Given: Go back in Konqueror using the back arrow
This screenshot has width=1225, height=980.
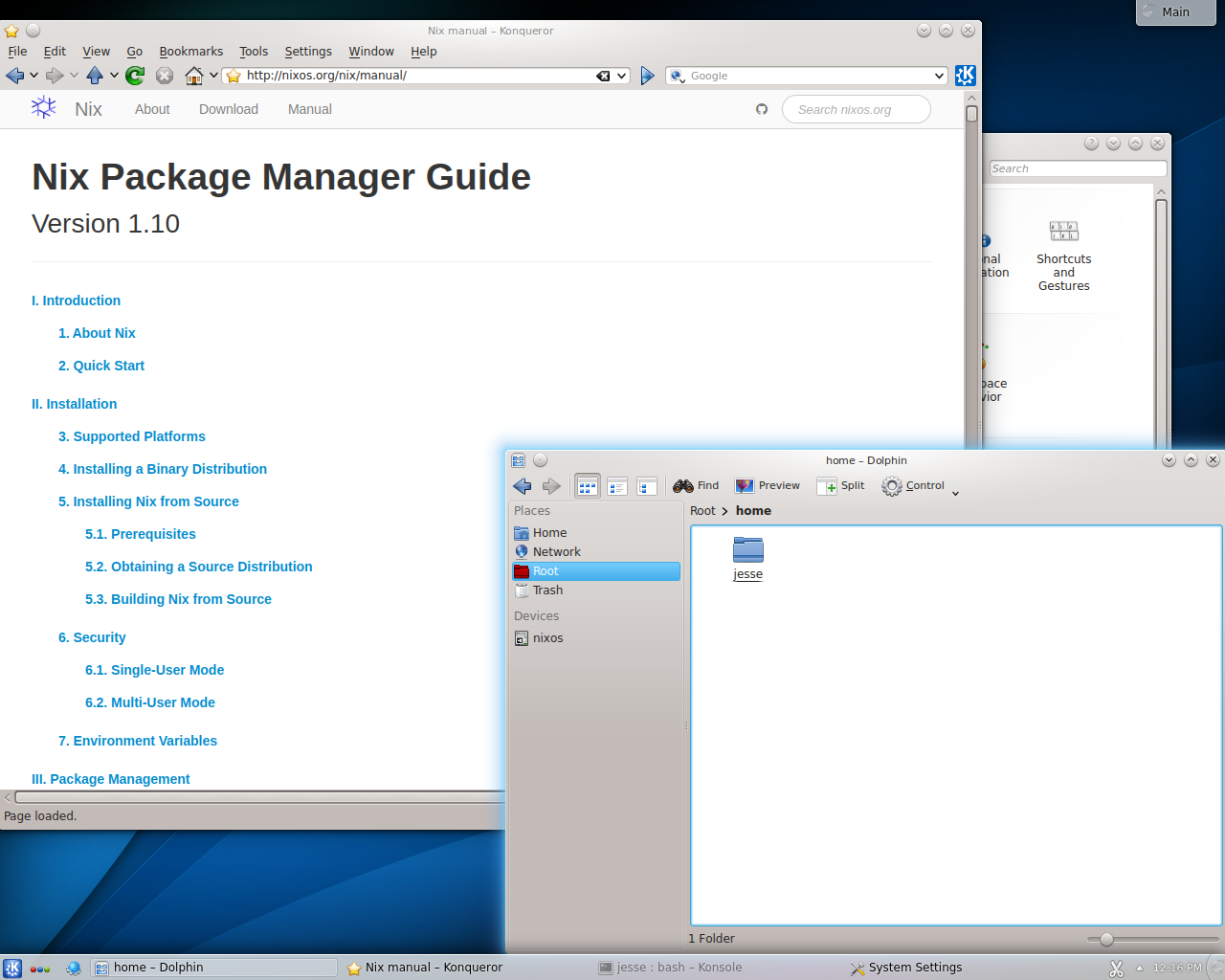Looking at the screenshot, I should tap(14, 76).
